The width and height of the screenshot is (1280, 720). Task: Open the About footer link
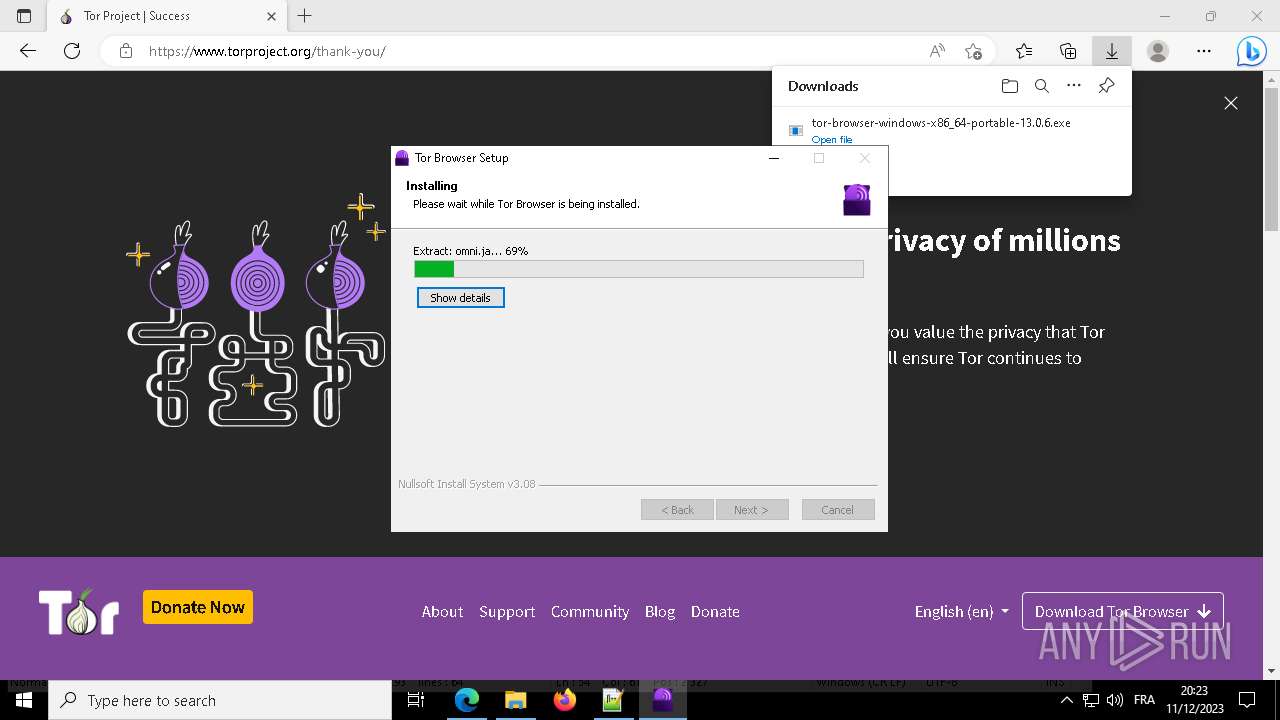pyautogui.click(x=442, y=612)
